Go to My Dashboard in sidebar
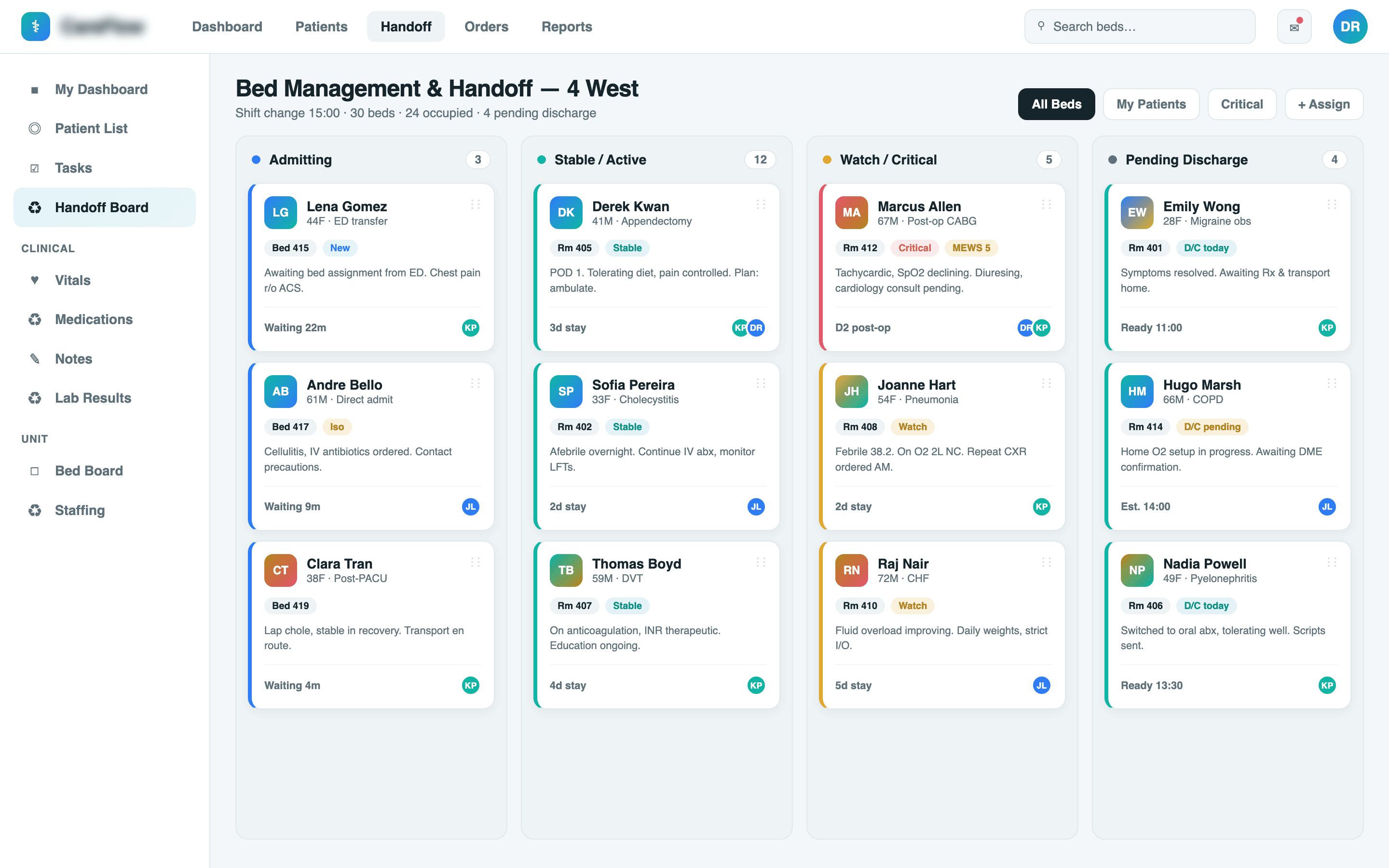The width and height of the screenshot is (1389, 868). point(105,90)
